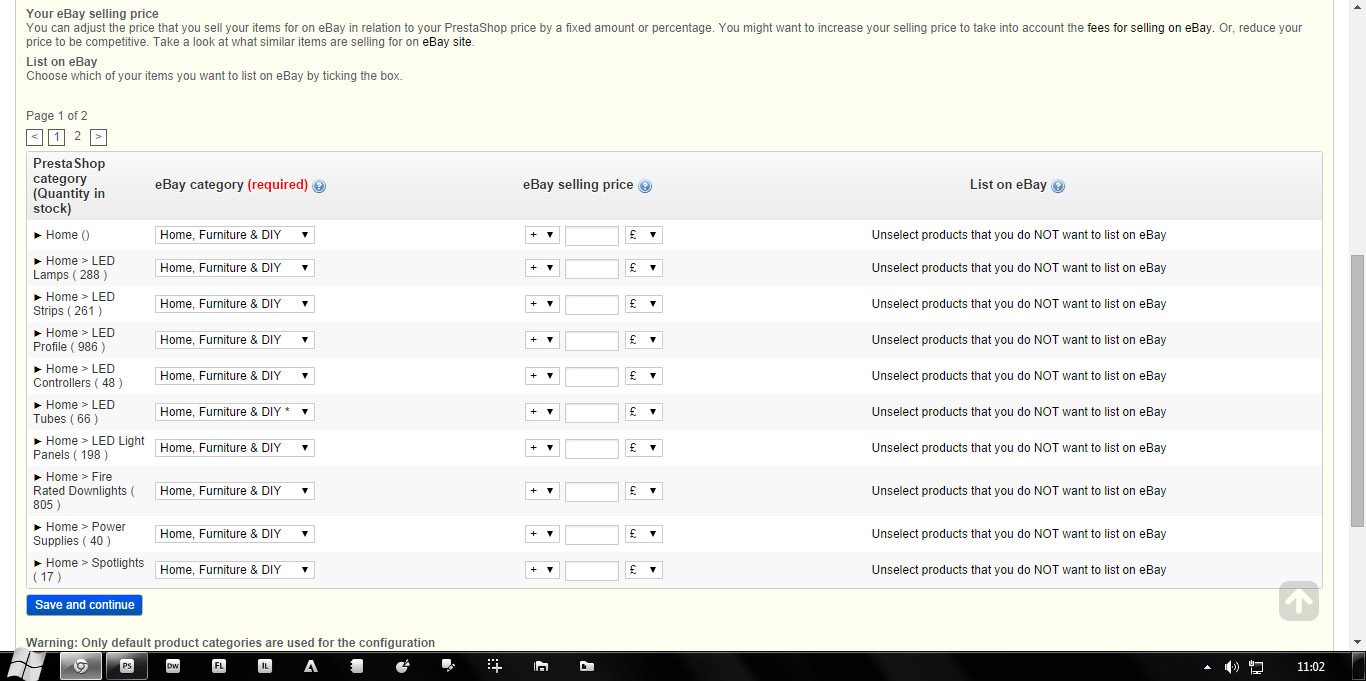Click price amount field for LED Lamps row
Screen dimensions: 1366x681
click(592, 268)
